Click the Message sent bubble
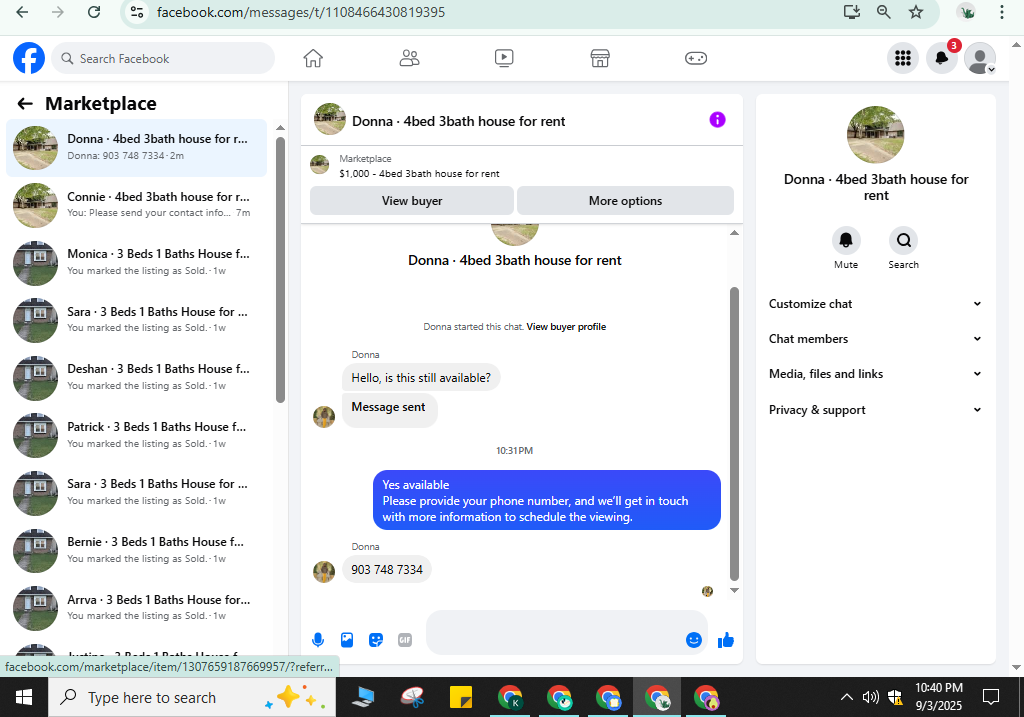 389,410
